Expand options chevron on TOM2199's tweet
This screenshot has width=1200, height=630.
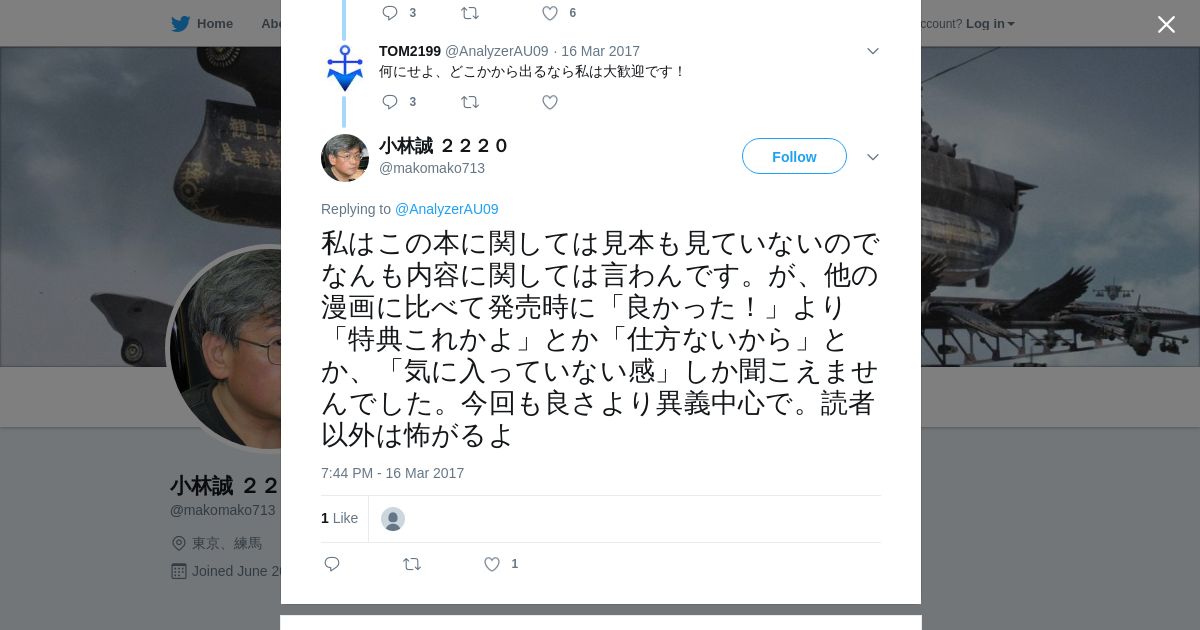872,51
